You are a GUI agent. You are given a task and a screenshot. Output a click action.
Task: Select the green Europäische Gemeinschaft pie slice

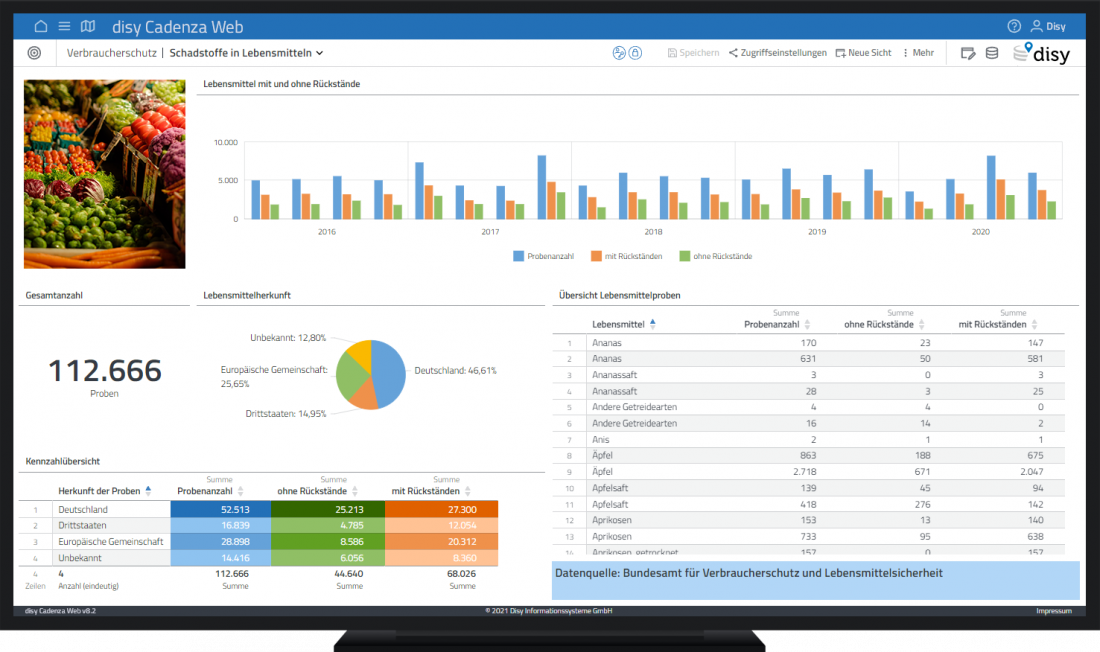351,378
